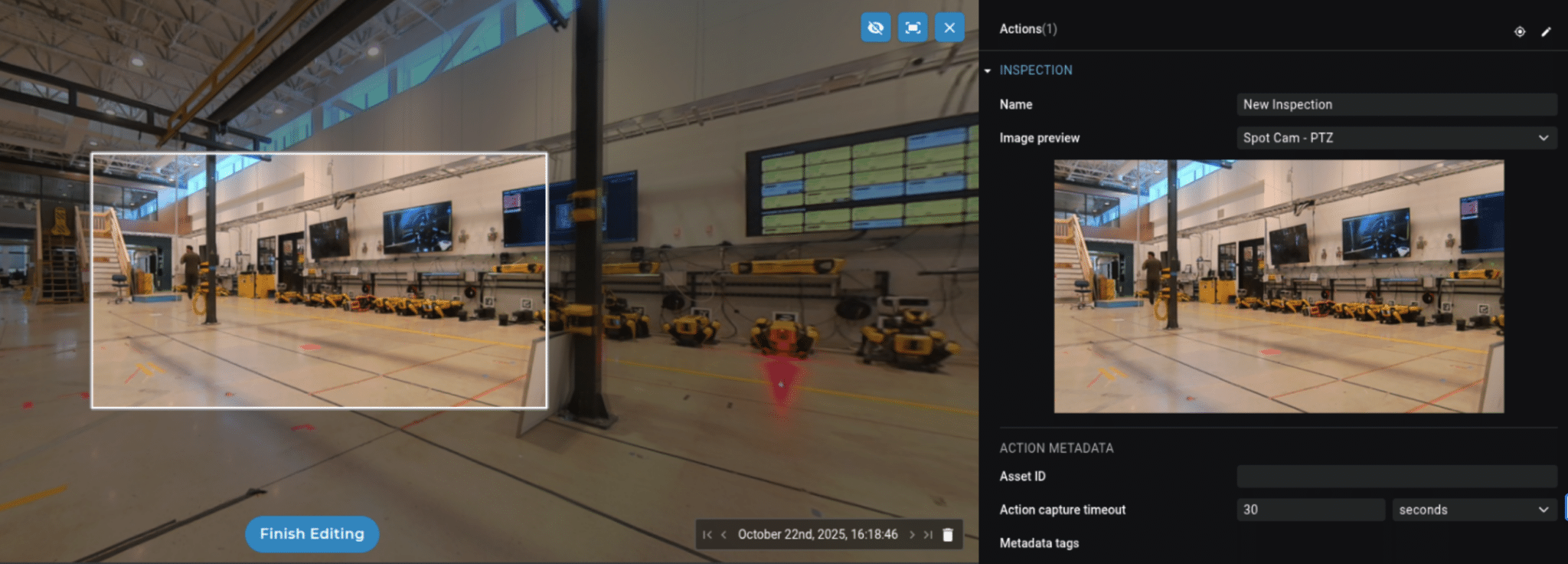Click the target locate icon beside Actions

point(1520,31)
